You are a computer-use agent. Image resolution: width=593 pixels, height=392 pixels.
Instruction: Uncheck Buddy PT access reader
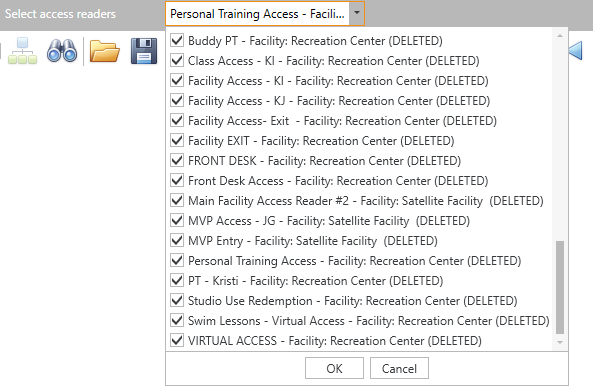177,40
